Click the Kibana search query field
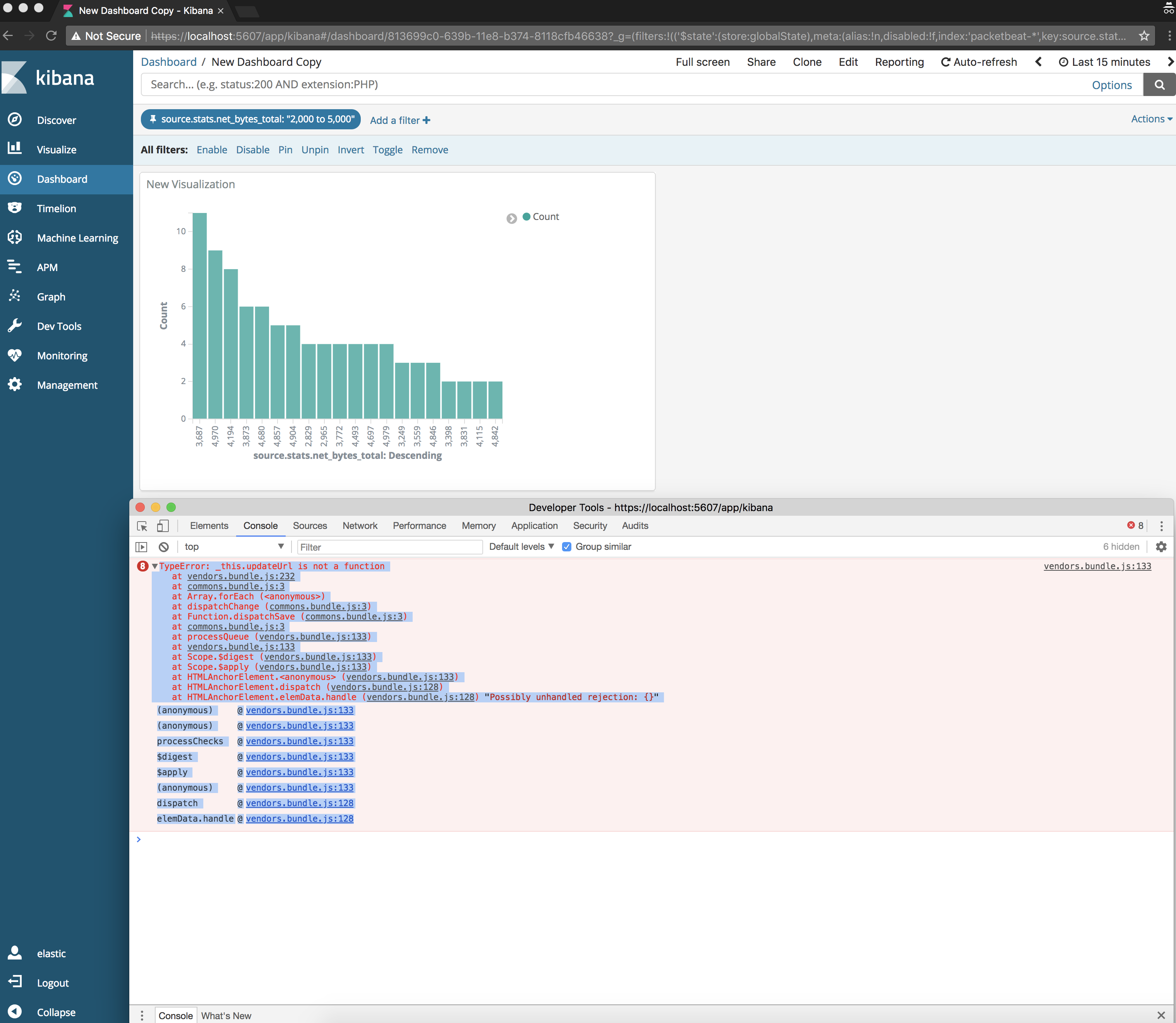Image resolution: width=1176 pixels, height=1023 pixels. (616, 84)
